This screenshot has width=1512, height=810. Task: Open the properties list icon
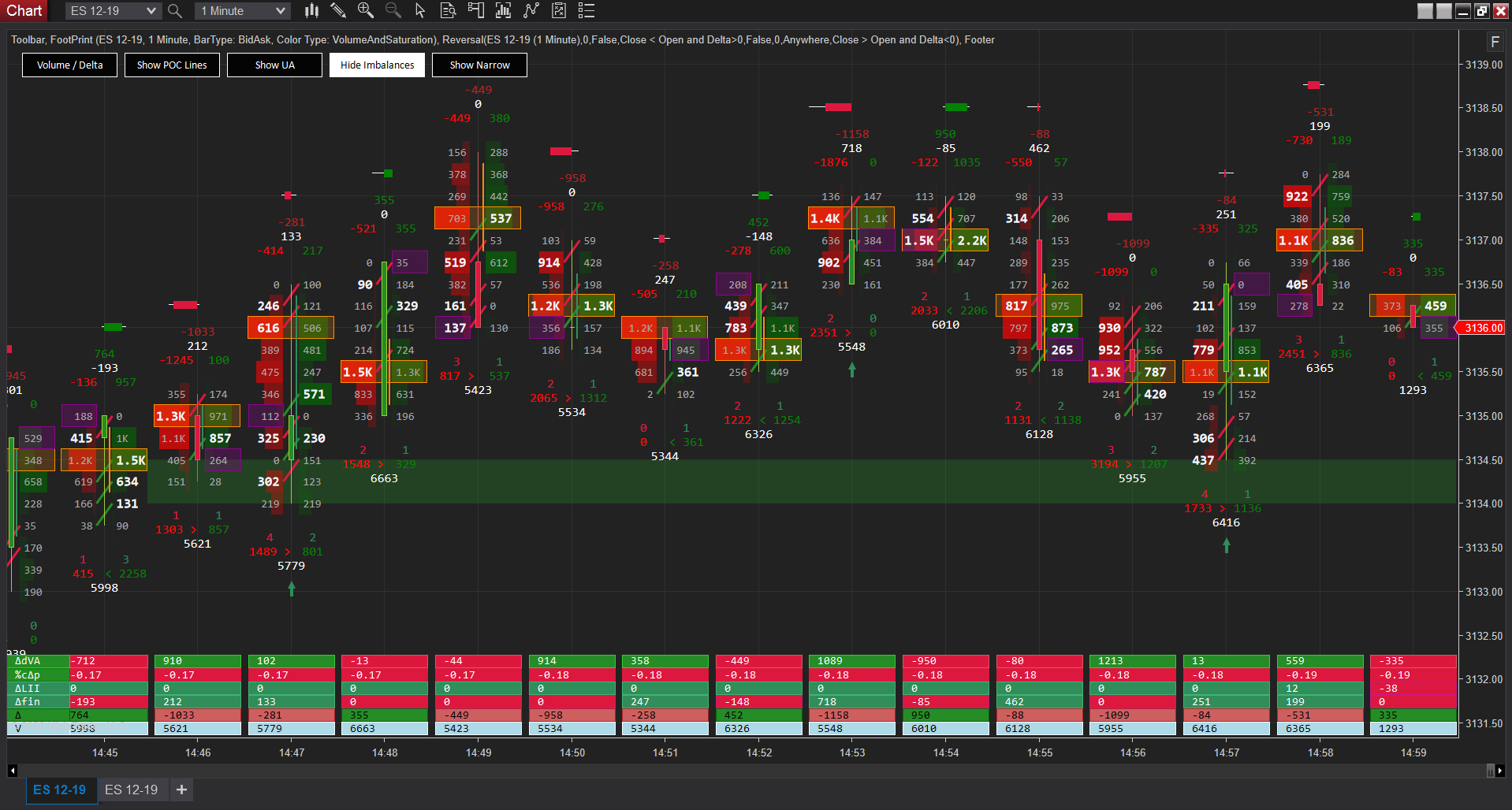pos(586,10)
